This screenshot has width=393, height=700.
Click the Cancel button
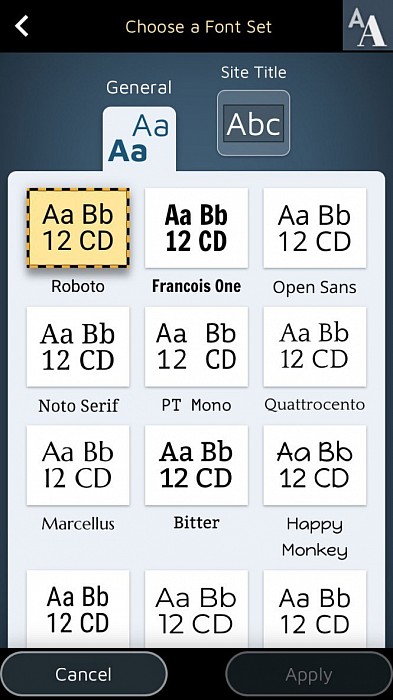(x=84, y=674)
